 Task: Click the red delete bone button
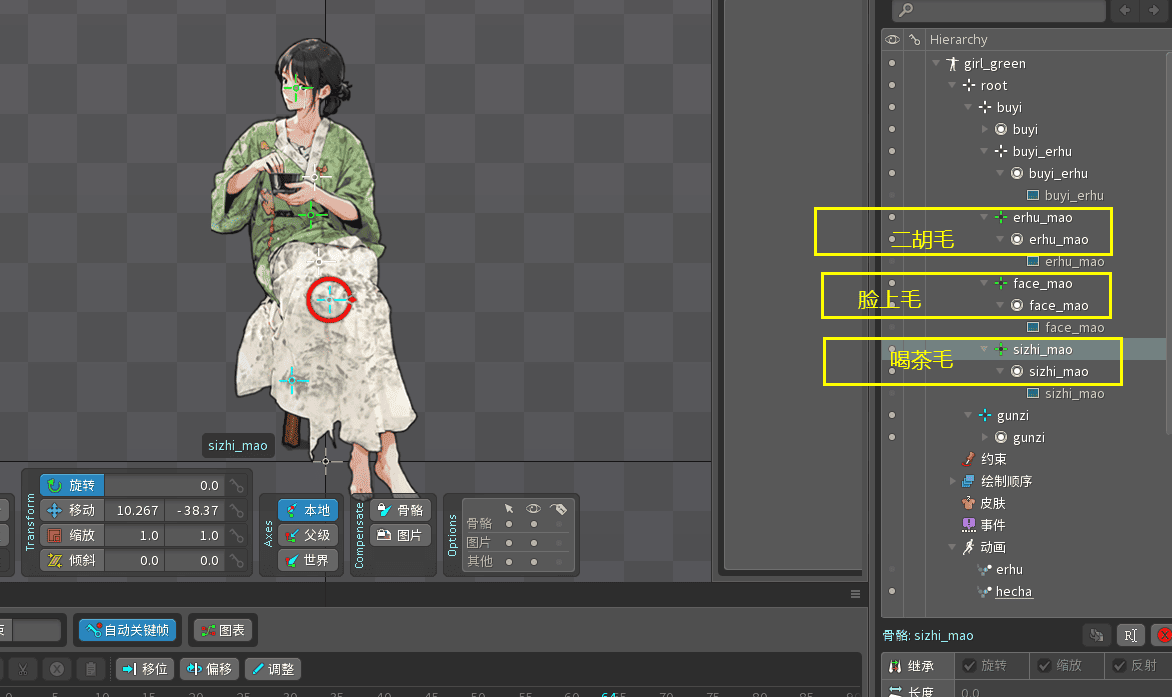click(x=1162, y=635)
